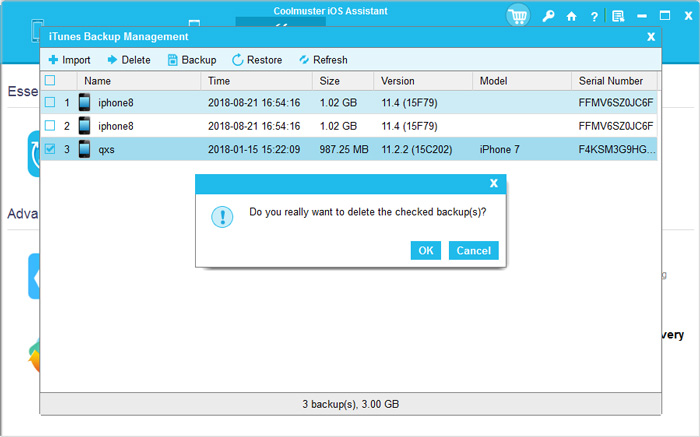Sort by the Time column header
This screenshot has height=437, width=700.
[257, 81]
